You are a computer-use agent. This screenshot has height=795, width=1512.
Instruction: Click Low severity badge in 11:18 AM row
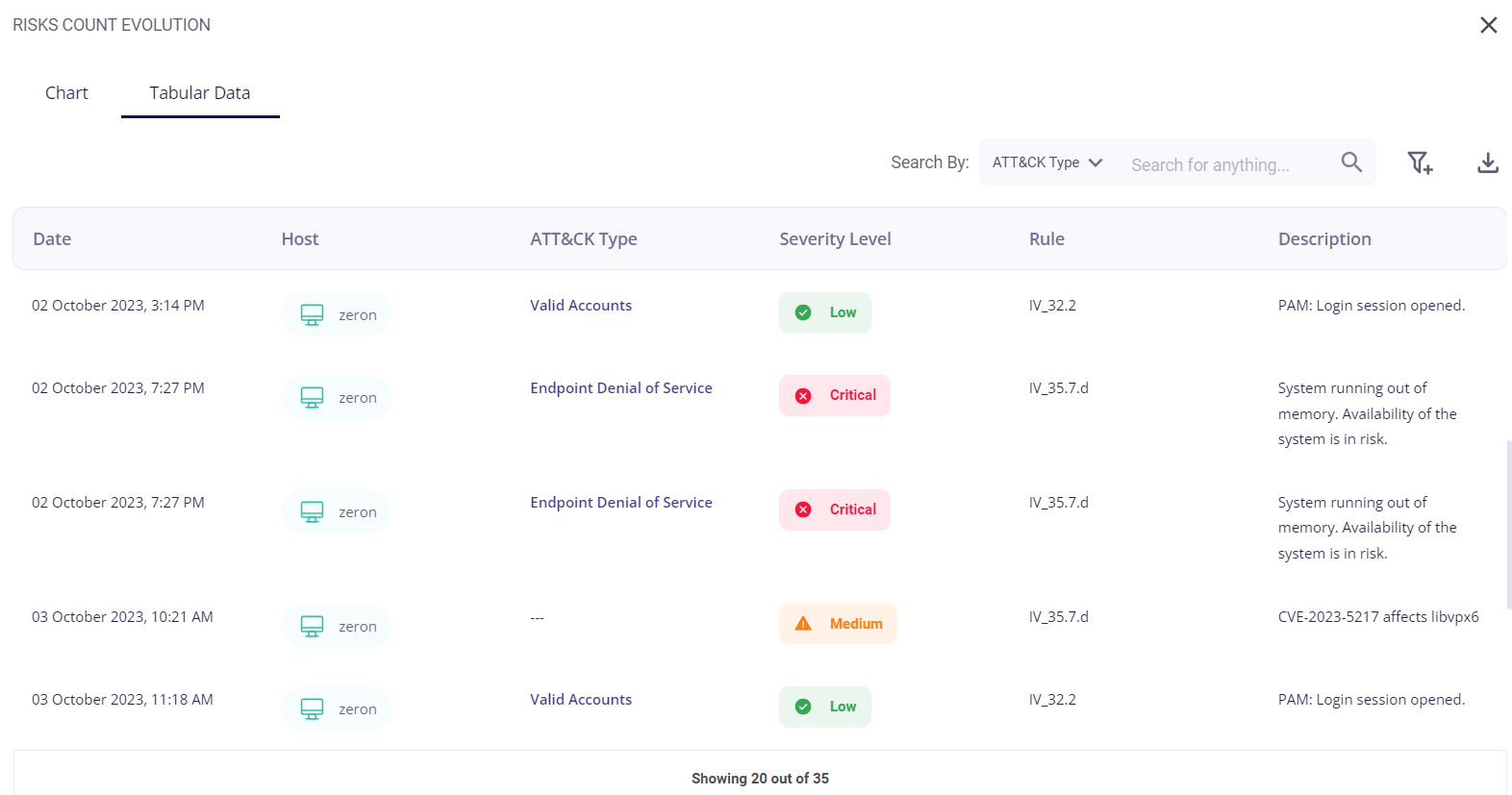coord(825,707)
